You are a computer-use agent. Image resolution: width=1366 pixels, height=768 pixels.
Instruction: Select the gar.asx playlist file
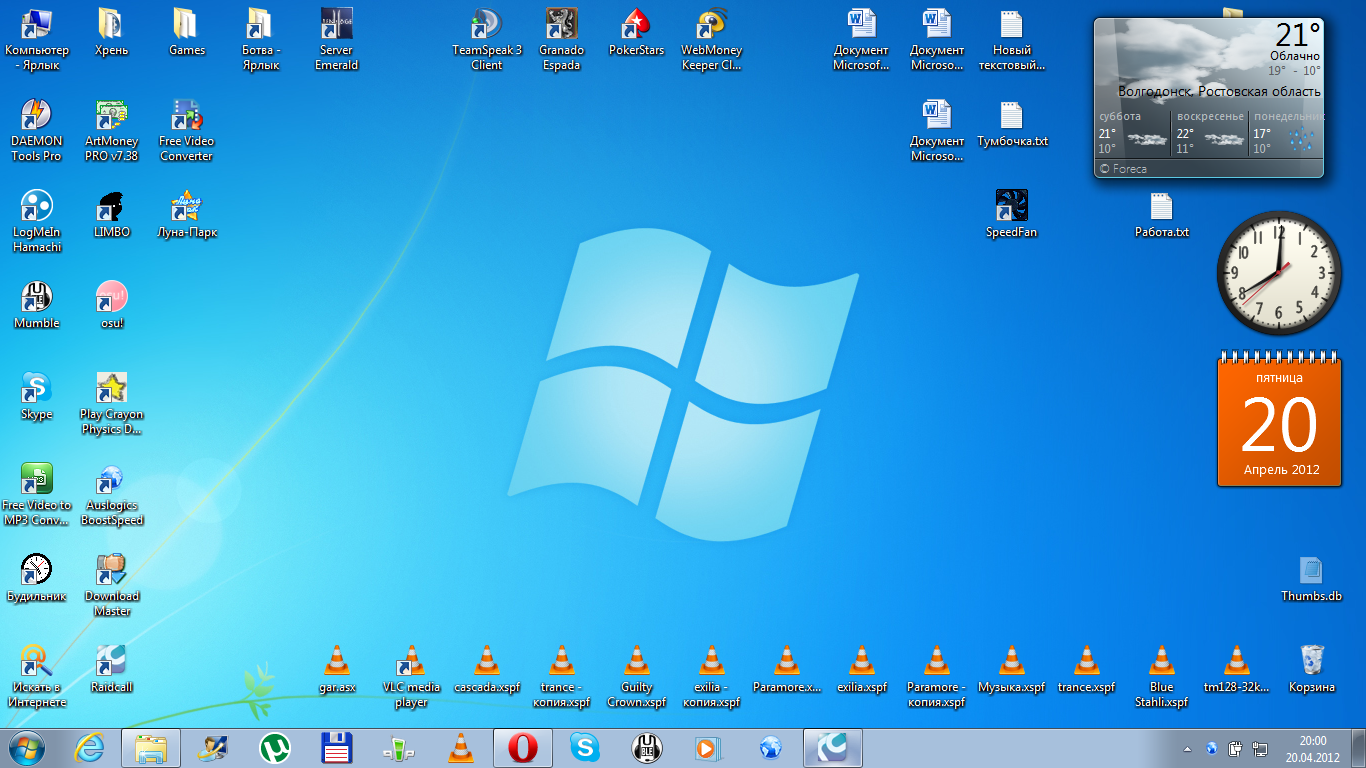(337, 670)
